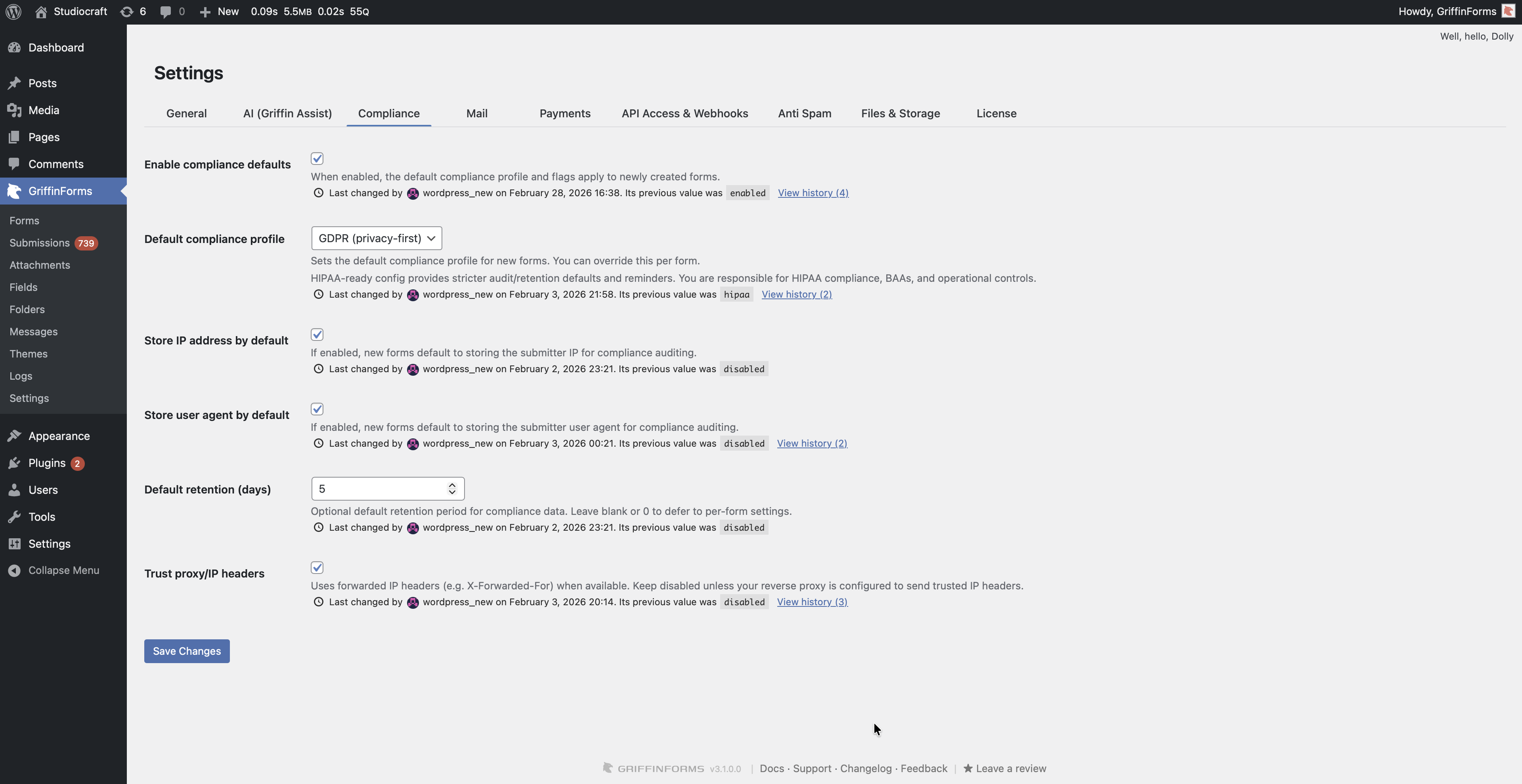The image size is (1522, 784).
Task: Uncheck Store IP address by default
Action: pyautogui.click(x=317, y=335)
